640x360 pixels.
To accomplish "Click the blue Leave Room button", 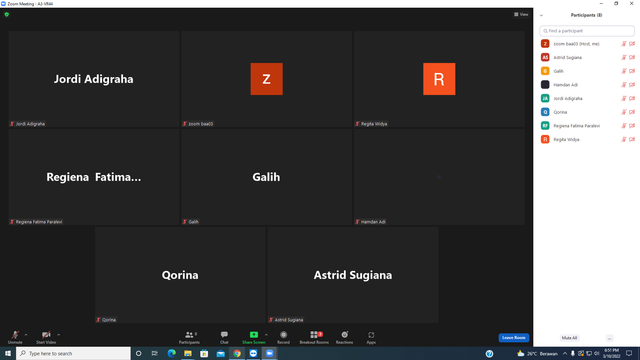I will coord(513,338).
